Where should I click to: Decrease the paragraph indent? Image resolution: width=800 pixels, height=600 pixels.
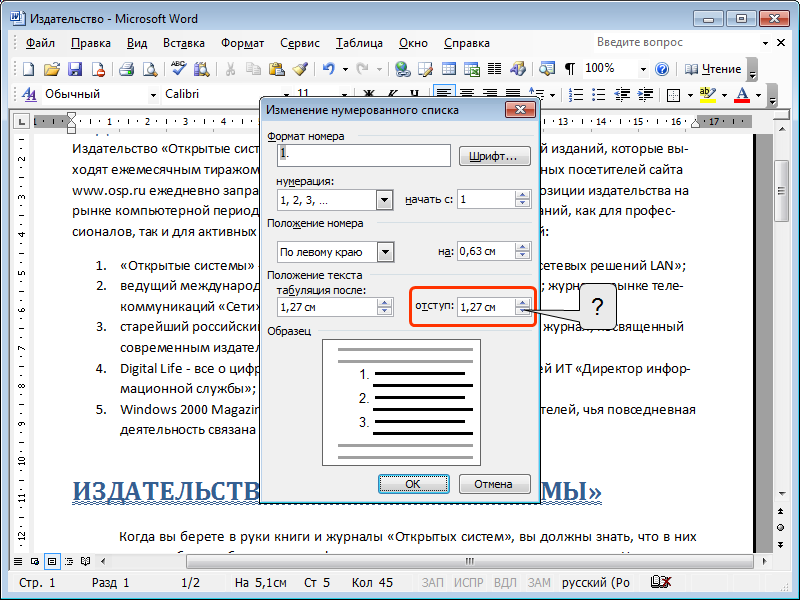point(622,94)
